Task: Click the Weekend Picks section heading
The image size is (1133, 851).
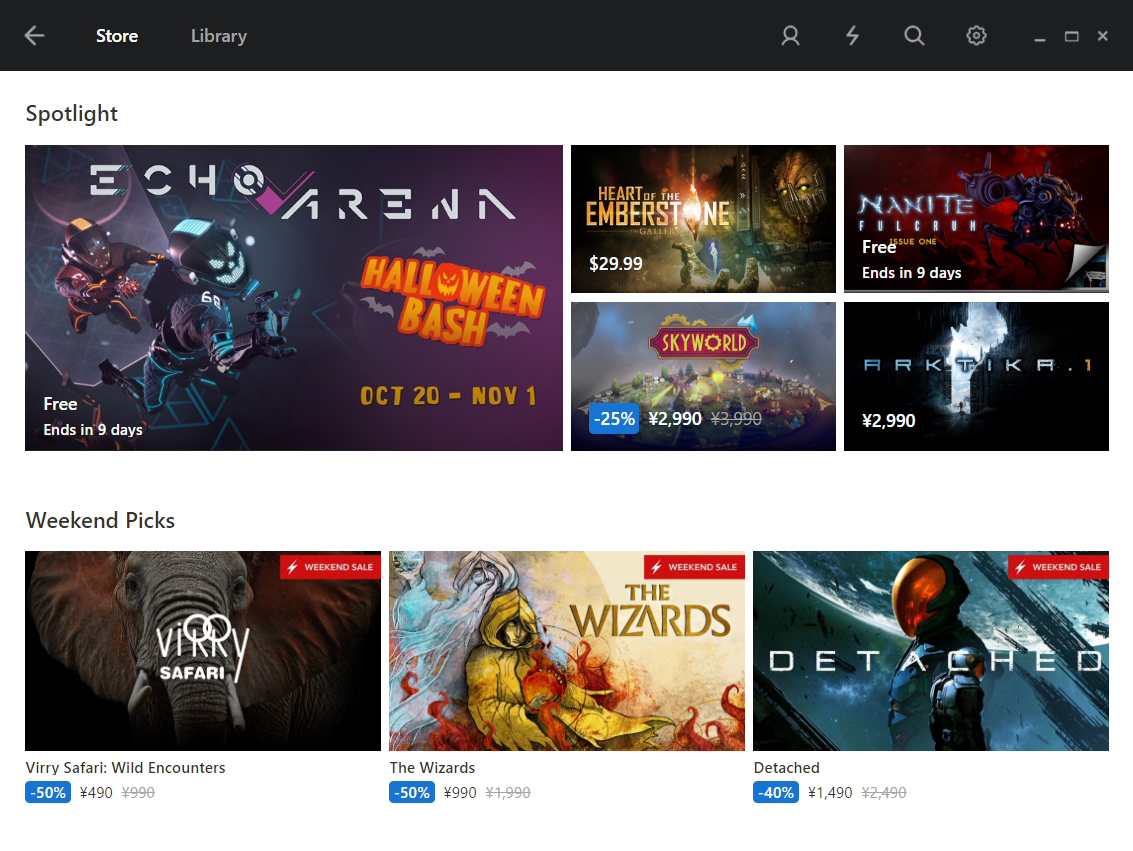Action: (x=100, y=520)
